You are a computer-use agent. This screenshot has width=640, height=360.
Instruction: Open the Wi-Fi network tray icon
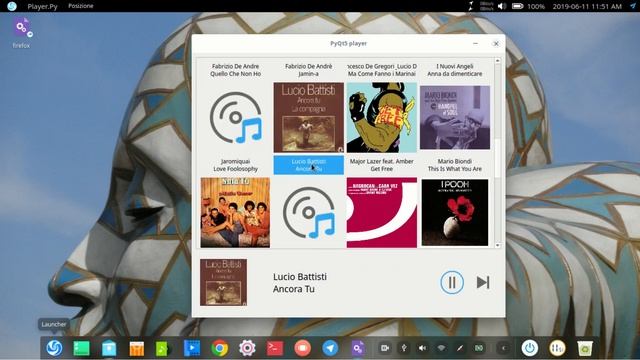(x=441, y=348)
